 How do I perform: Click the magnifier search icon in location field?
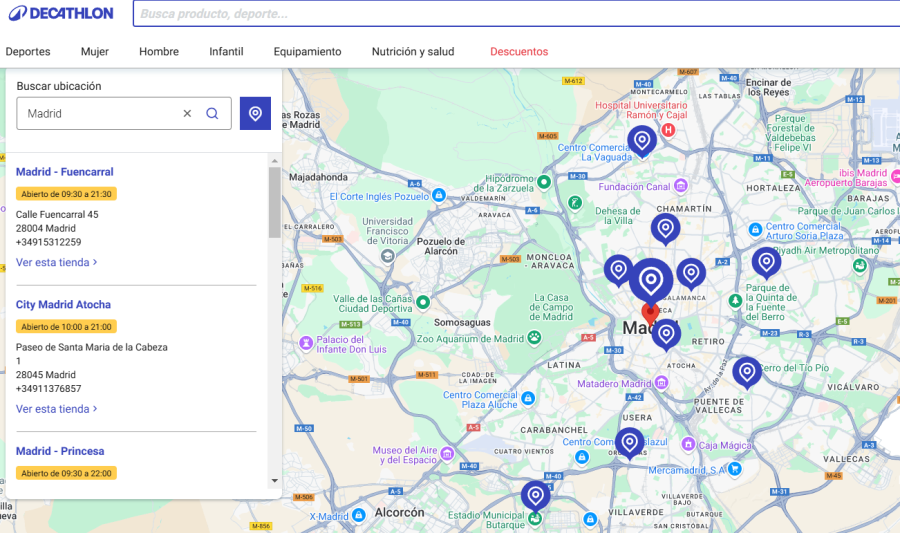tap(212, 114)
